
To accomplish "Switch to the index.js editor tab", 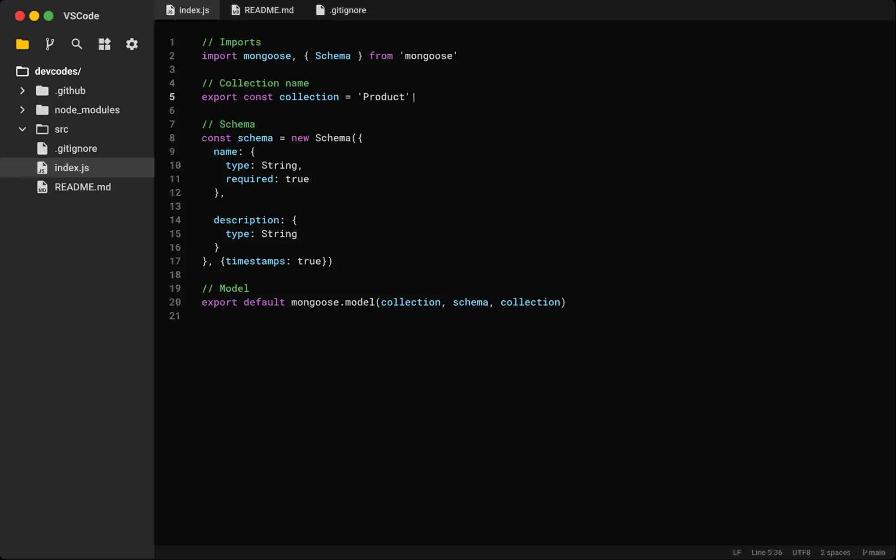I will tap(187, 10).
